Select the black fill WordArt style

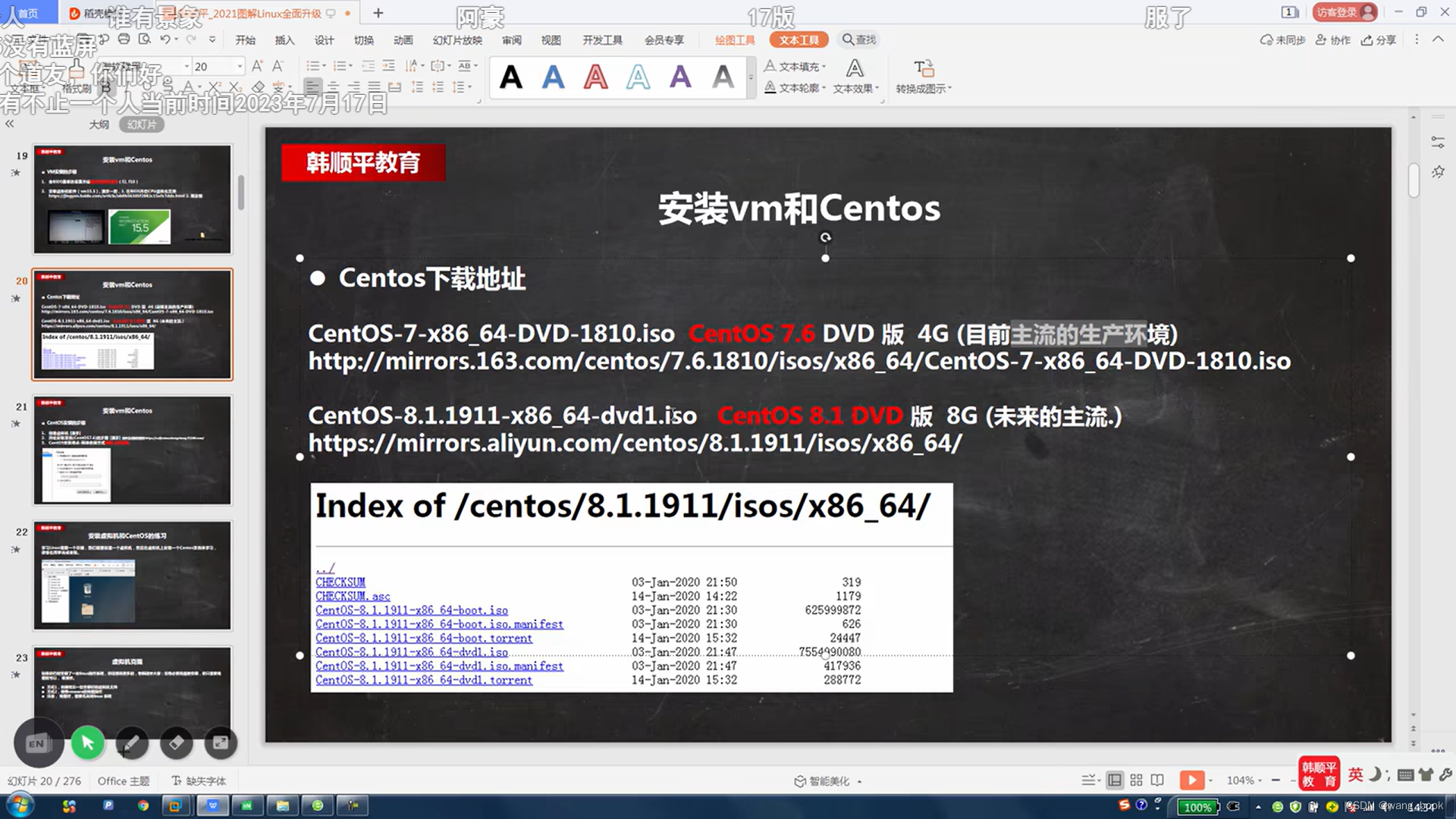pos(511,77)
